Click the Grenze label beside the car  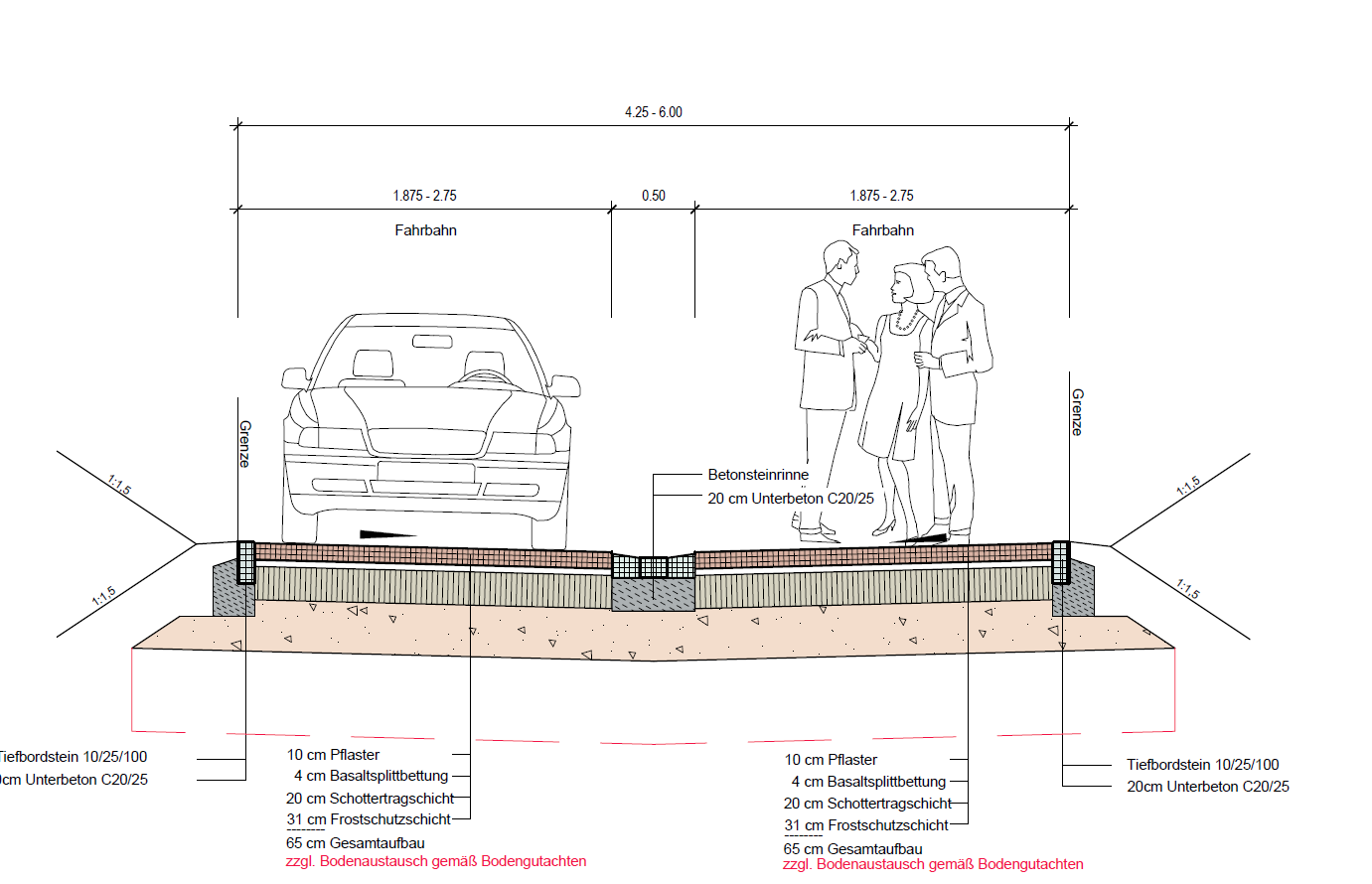point(245,444)
